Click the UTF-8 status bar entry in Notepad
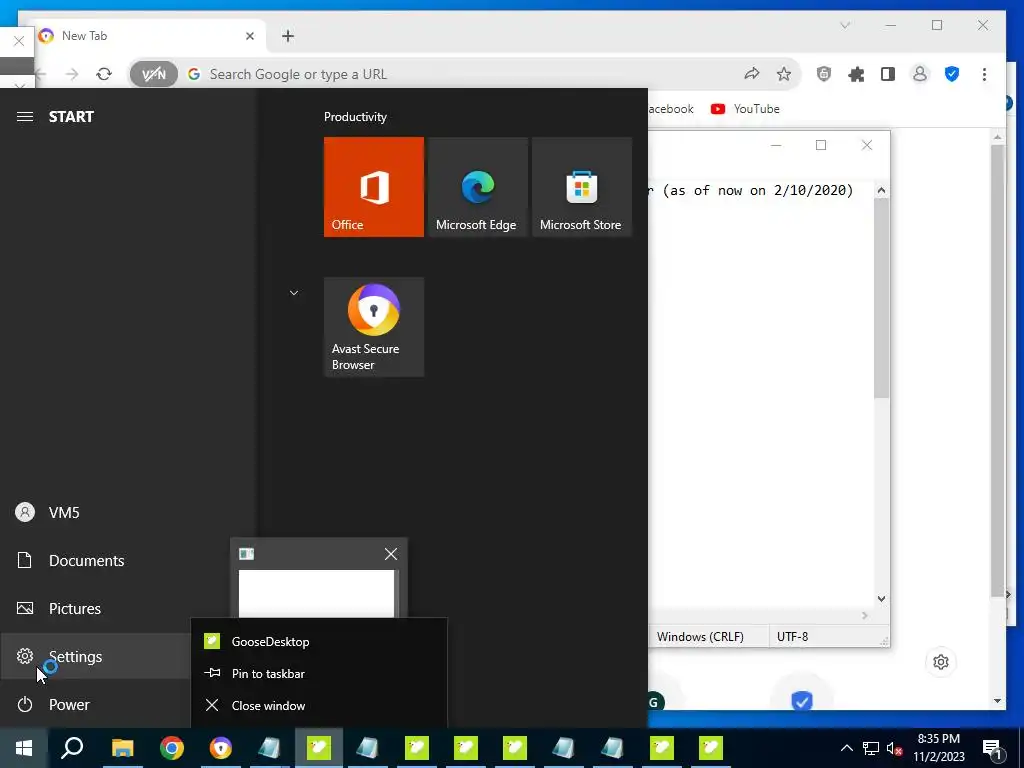The width and height of the screenshot is (1024, 768). (x=792, y=637)
